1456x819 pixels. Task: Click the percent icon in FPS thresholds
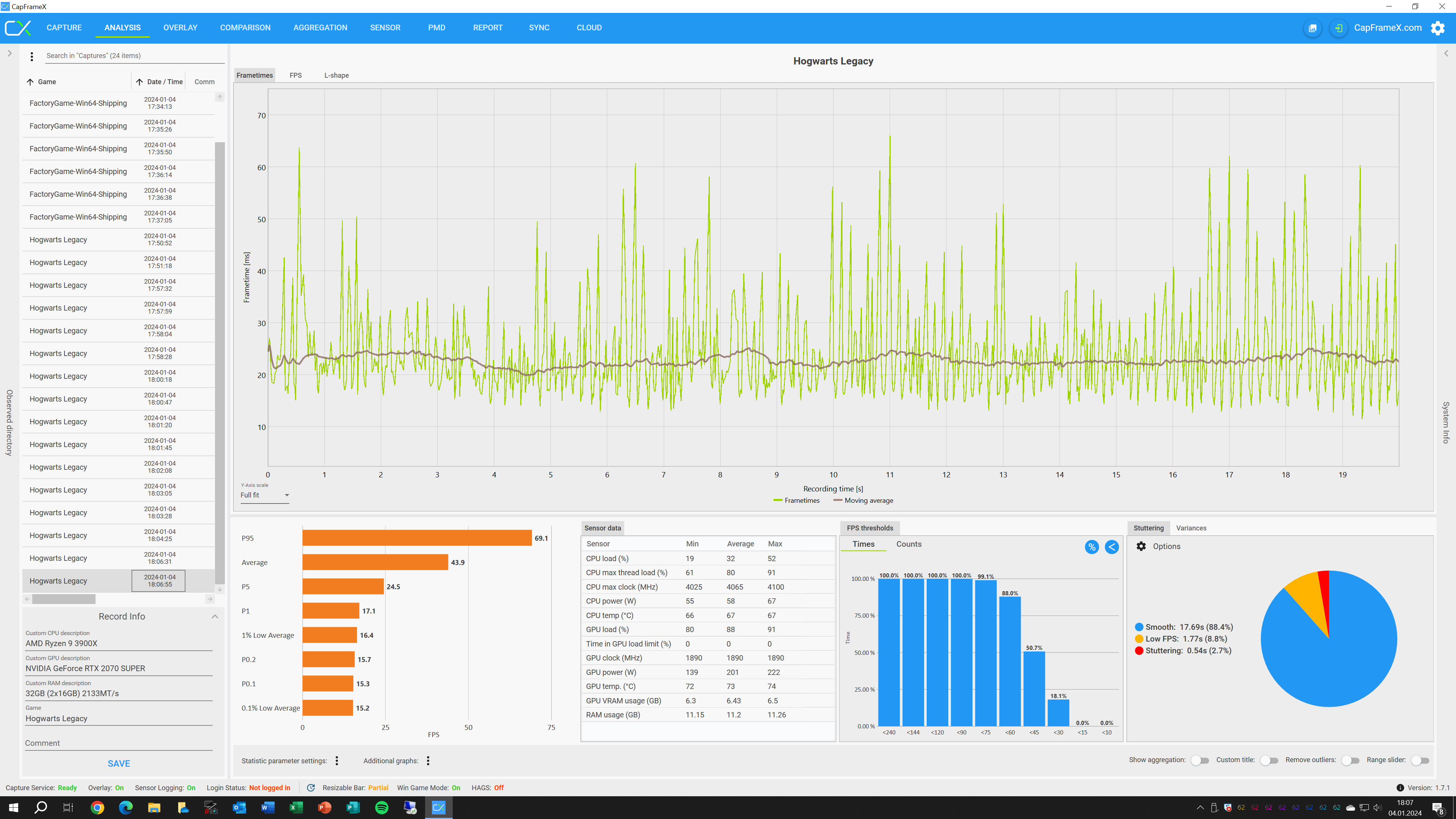[1092, 546]
